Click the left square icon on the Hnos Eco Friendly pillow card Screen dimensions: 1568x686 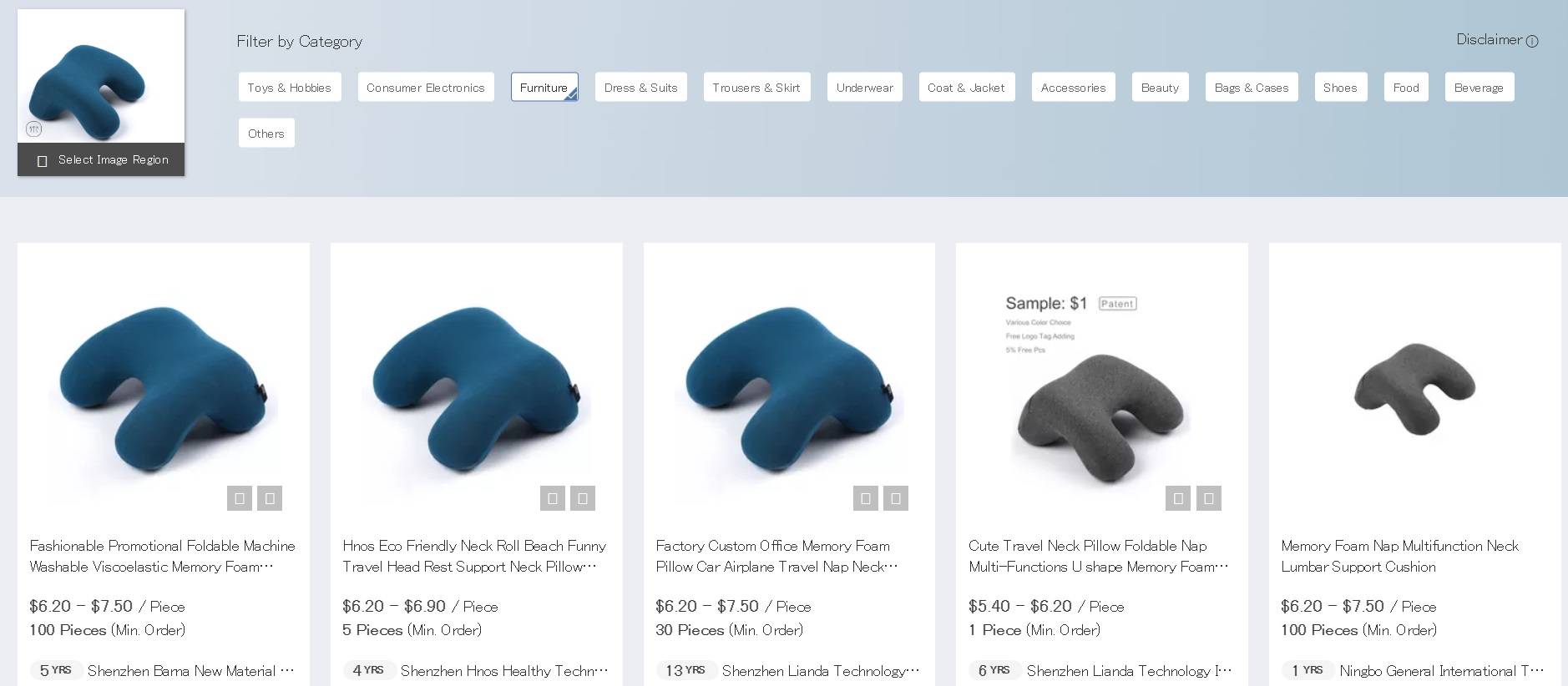pyautogui.click(x=553, y=498)
